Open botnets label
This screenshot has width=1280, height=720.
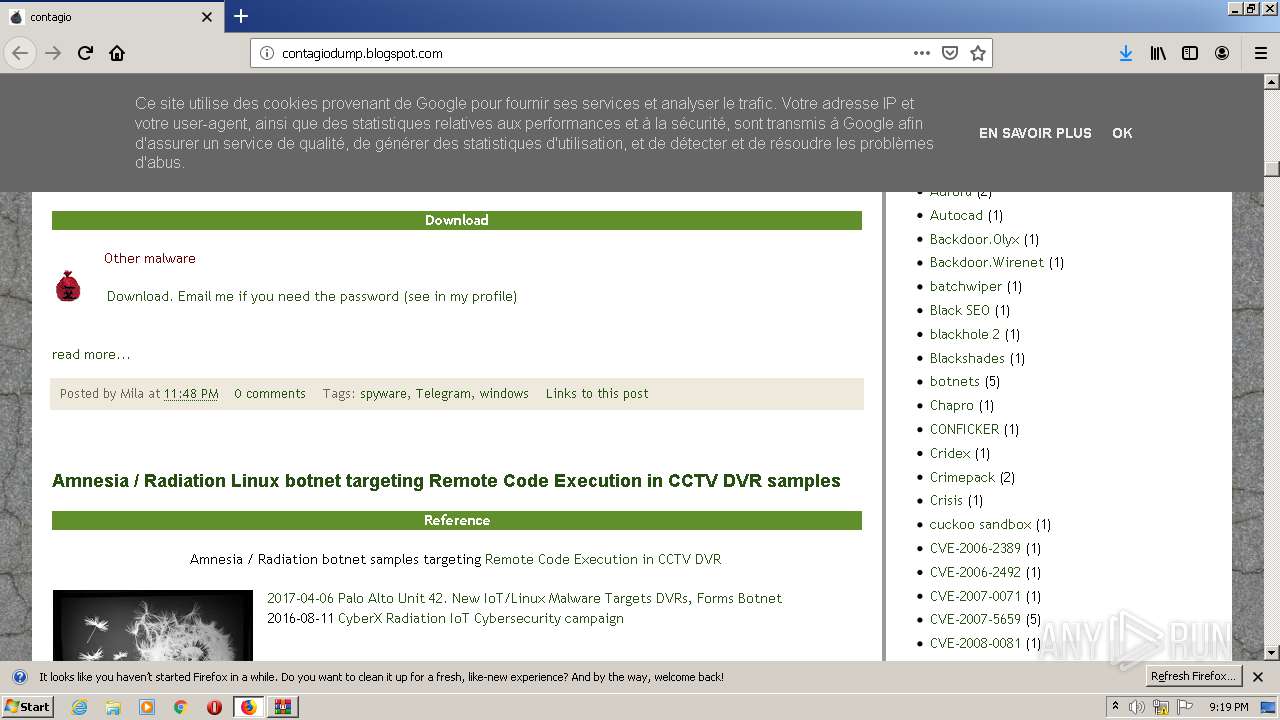(x=955, y=381)
